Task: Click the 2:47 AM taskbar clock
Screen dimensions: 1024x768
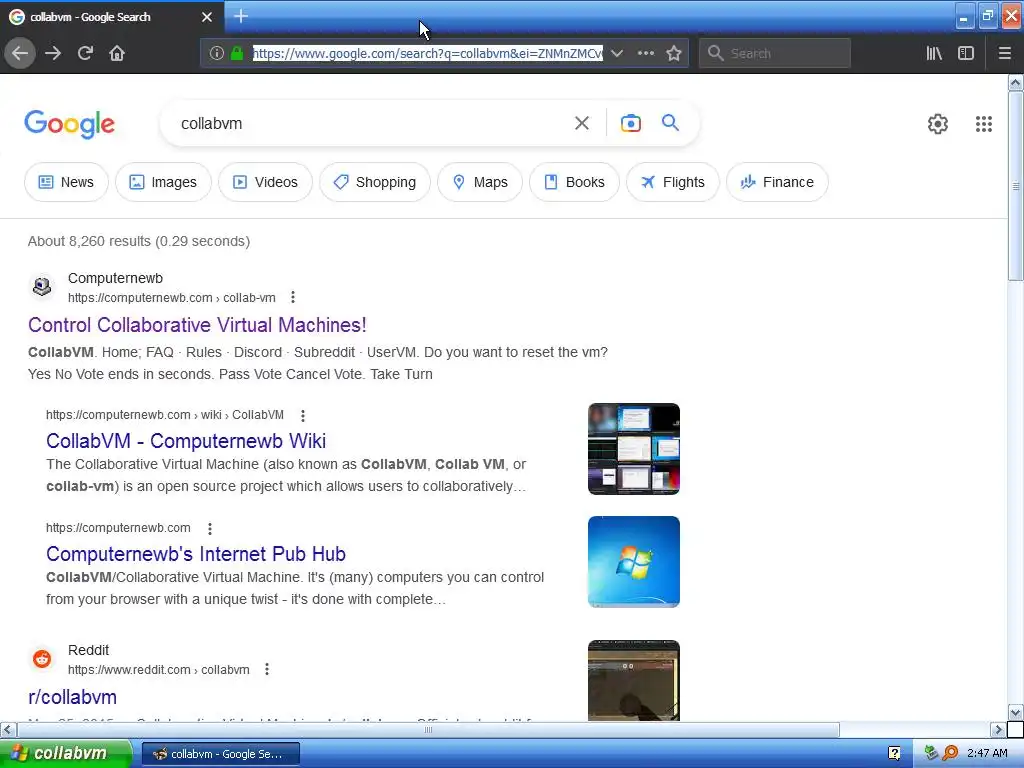Action: point(987,754)
